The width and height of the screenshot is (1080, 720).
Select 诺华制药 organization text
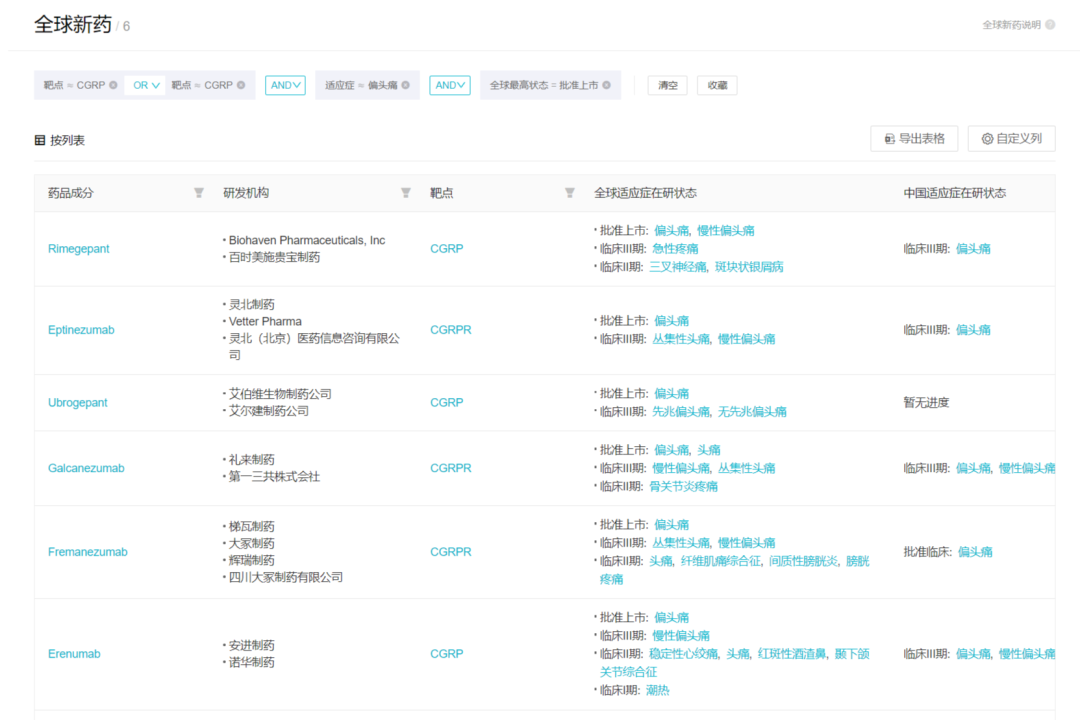pyautogui.click(x=251, y=663)
